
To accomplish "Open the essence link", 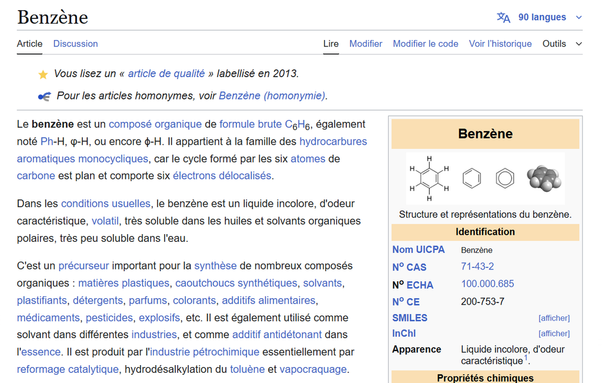I will pos(40,352).
